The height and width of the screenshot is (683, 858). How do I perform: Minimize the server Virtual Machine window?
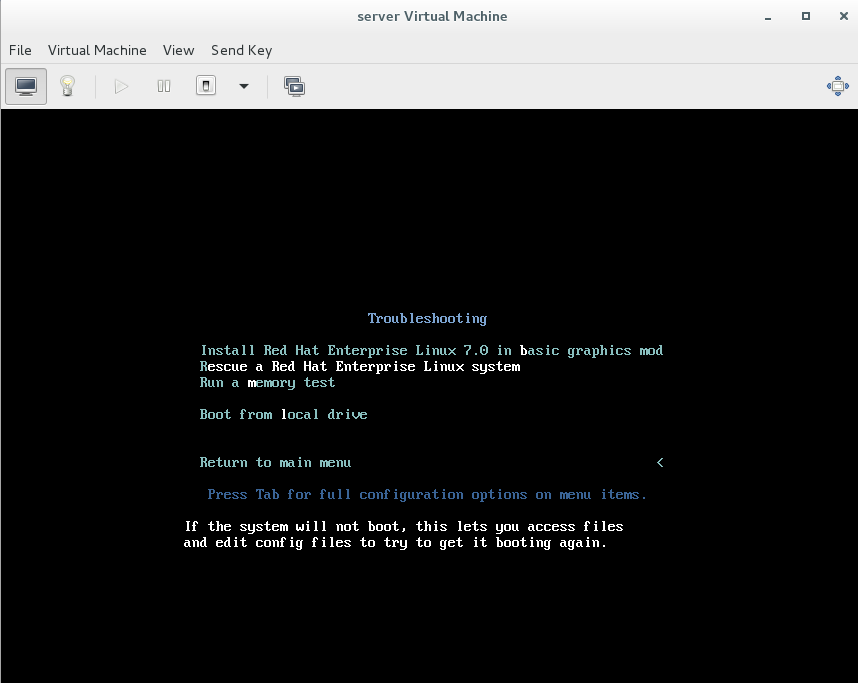[x=768, y=17]
